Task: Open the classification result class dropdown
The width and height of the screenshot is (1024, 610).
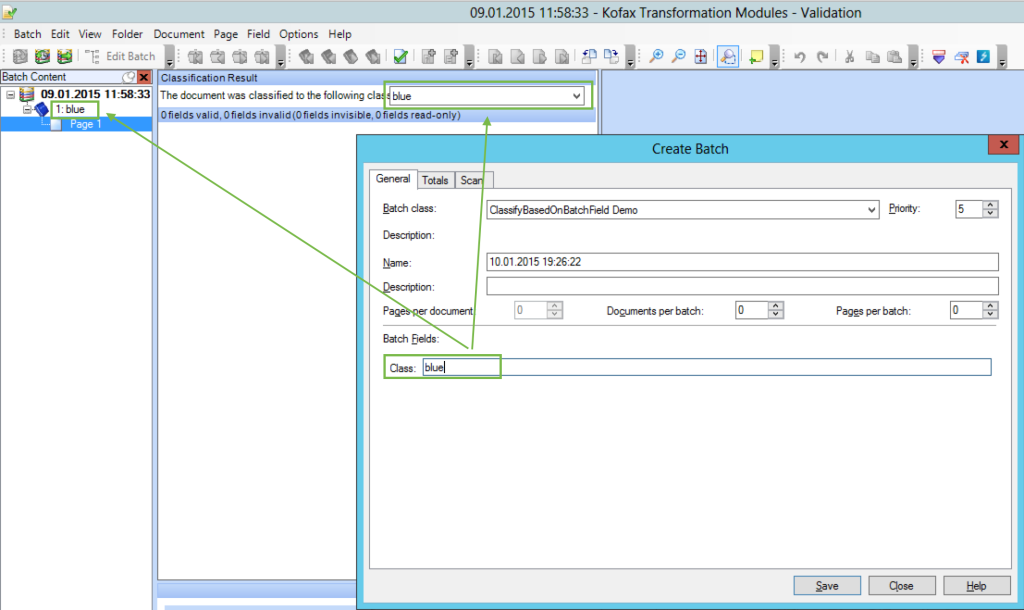Action: [577, 96]
